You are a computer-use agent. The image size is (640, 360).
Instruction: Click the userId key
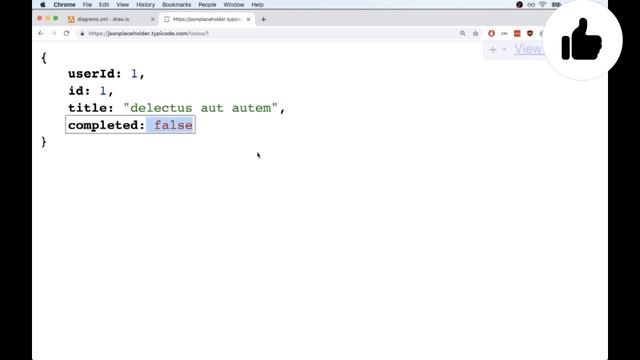click(94, 74)
